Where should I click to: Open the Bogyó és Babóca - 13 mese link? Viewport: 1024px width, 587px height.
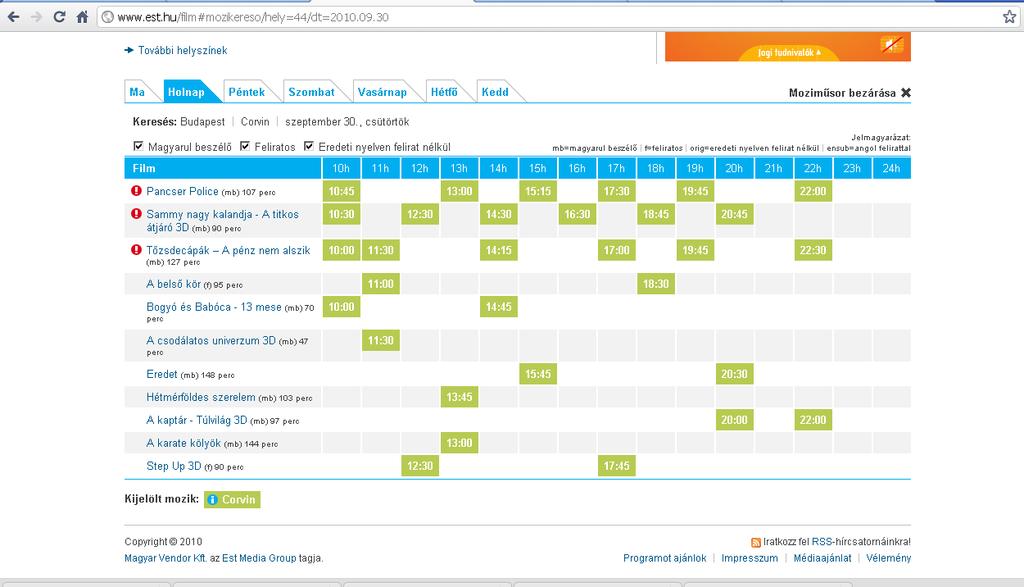tap(214, 307)
